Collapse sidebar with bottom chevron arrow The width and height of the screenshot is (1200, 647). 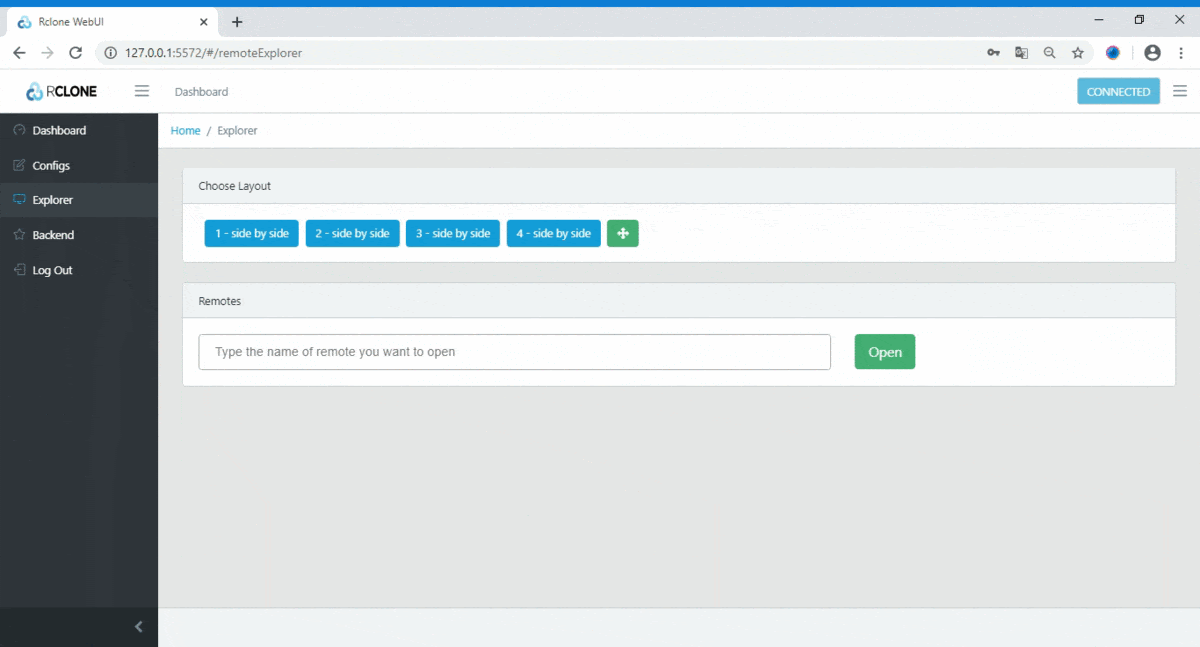coord(139,627)
